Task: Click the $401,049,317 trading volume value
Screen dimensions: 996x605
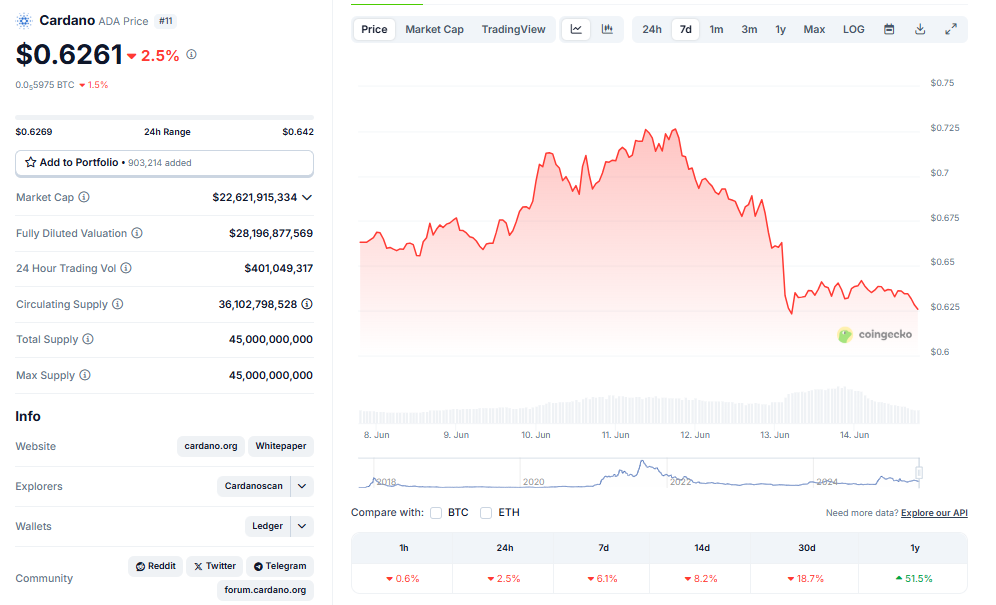Action: pos(278,268)
